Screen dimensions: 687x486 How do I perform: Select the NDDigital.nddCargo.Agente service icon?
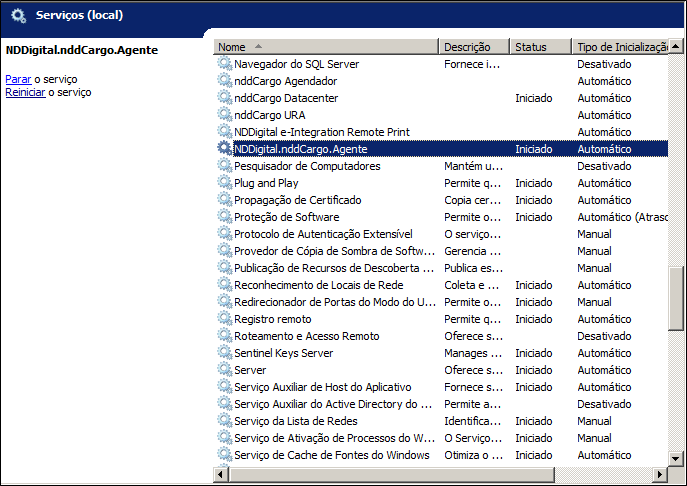point(224,149)
